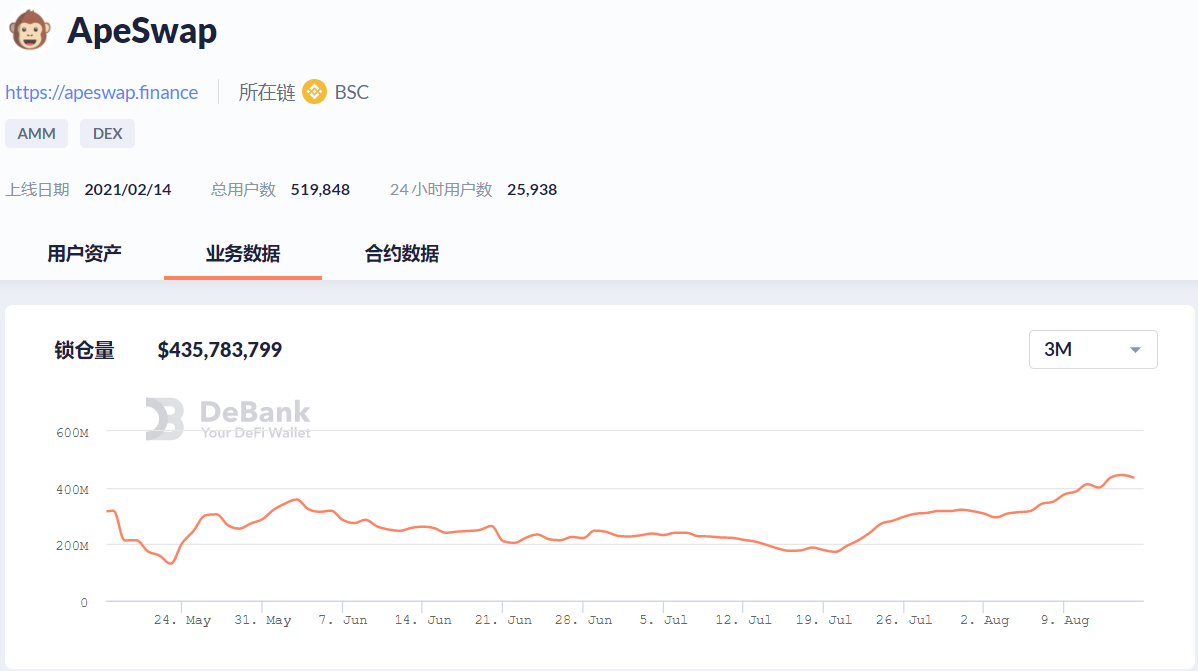Click the 26. Jul axis date
This screenshot has width=1198, height=671.
coord(903,620)
